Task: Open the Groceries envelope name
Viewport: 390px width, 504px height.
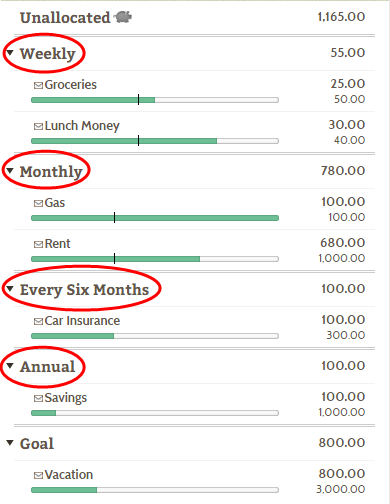Action: [71, 85]
